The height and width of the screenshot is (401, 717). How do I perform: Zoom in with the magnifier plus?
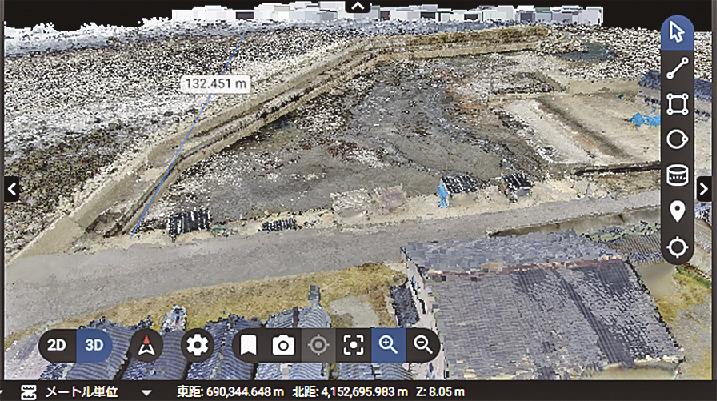388,346
